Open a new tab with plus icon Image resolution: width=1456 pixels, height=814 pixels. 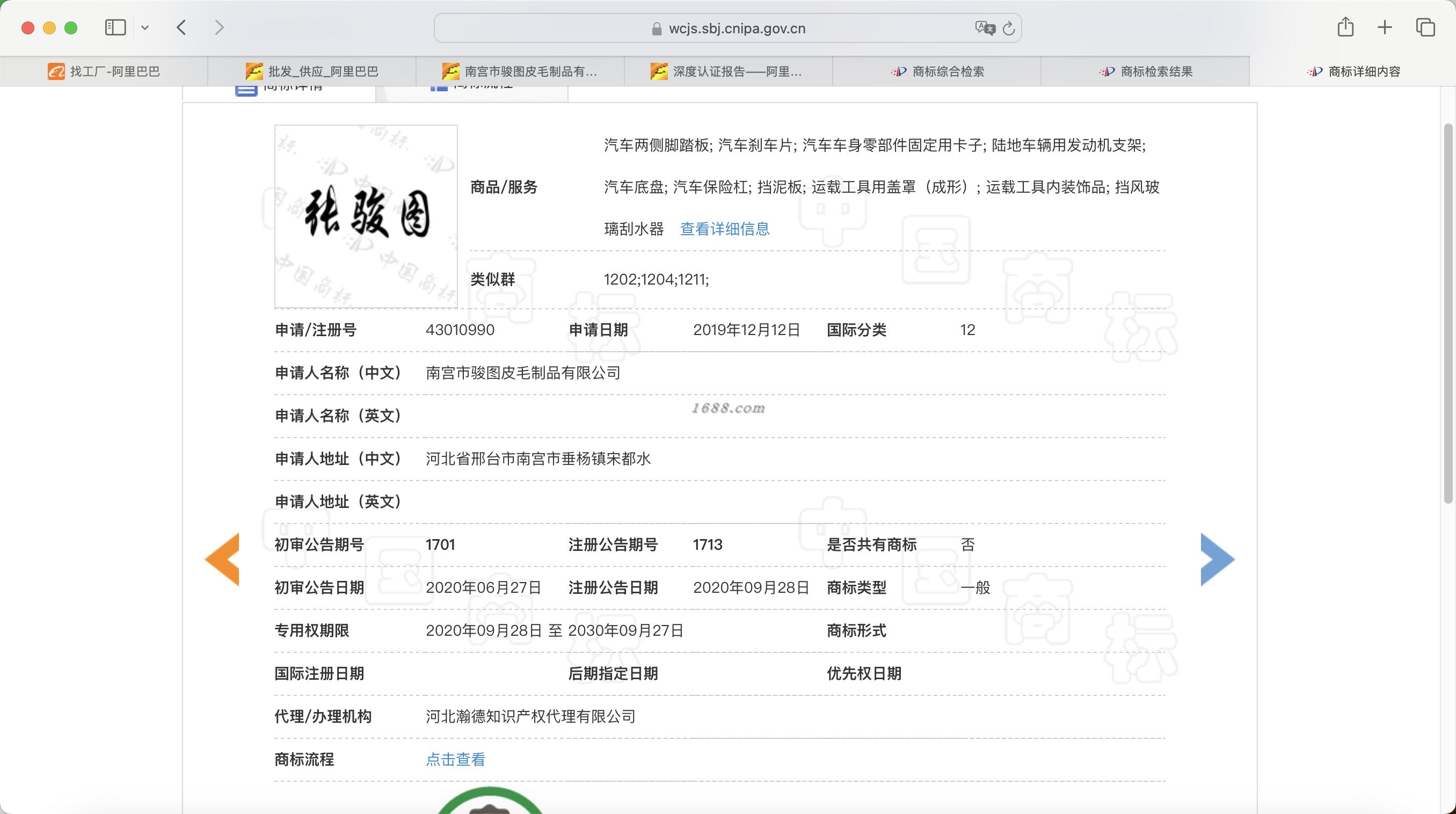point(1385,27)
